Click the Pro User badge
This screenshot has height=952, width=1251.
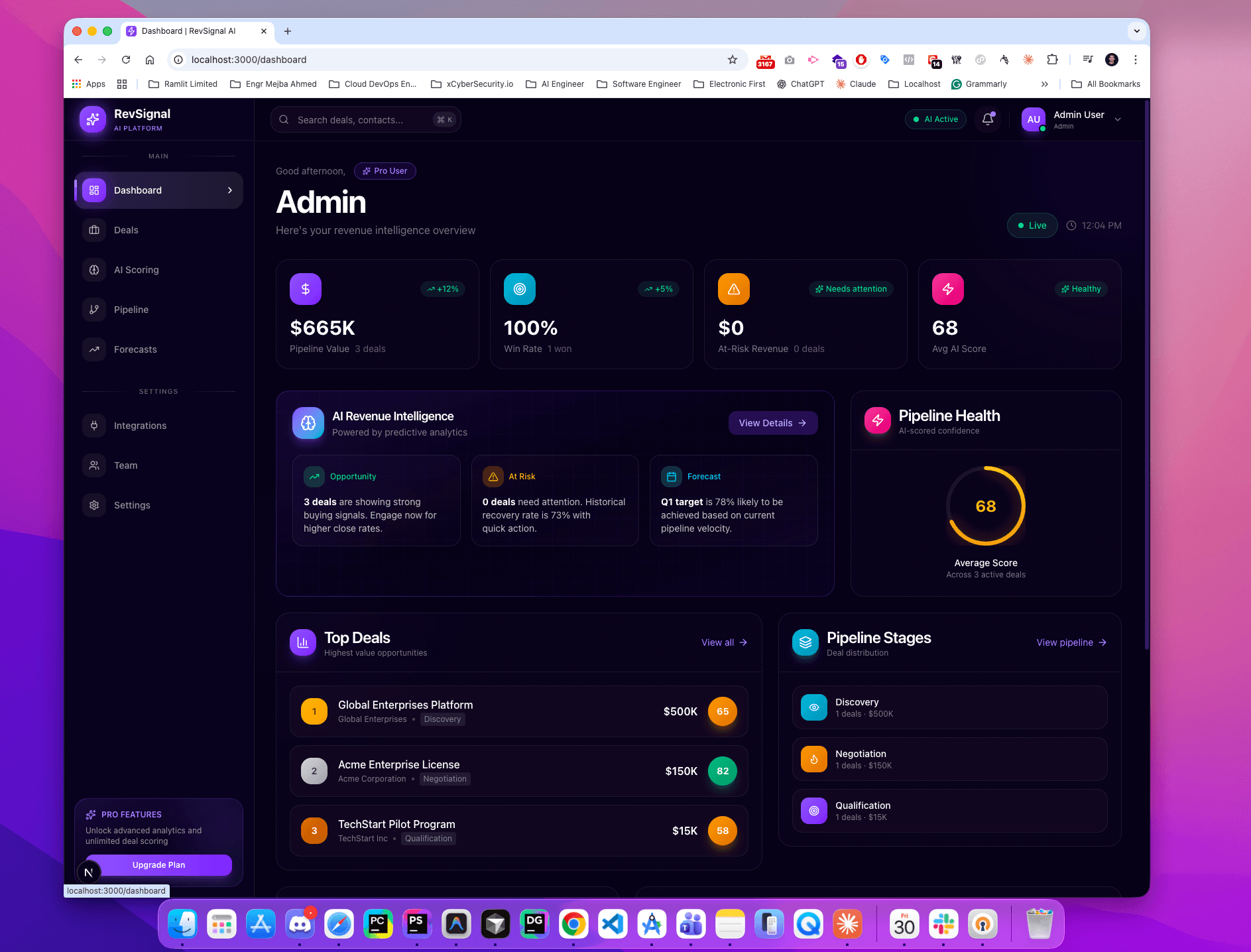point(385,171)
